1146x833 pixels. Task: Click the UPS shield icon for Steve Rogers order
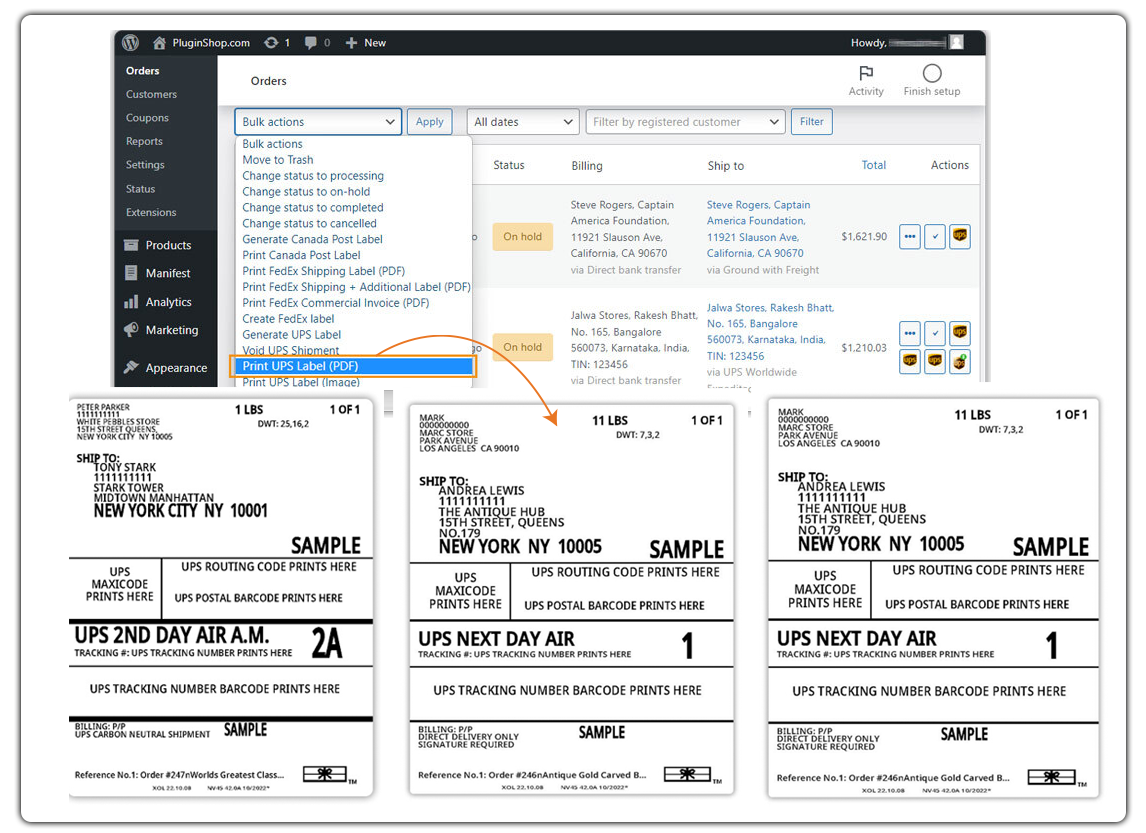[959, 236]
